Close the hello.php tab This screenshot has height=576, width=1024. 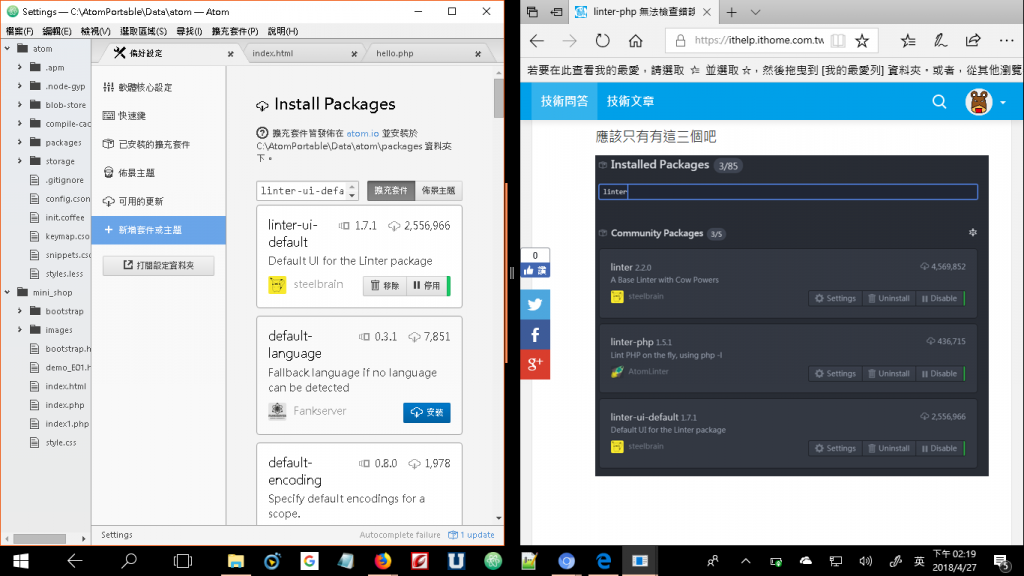coord(478,54)
